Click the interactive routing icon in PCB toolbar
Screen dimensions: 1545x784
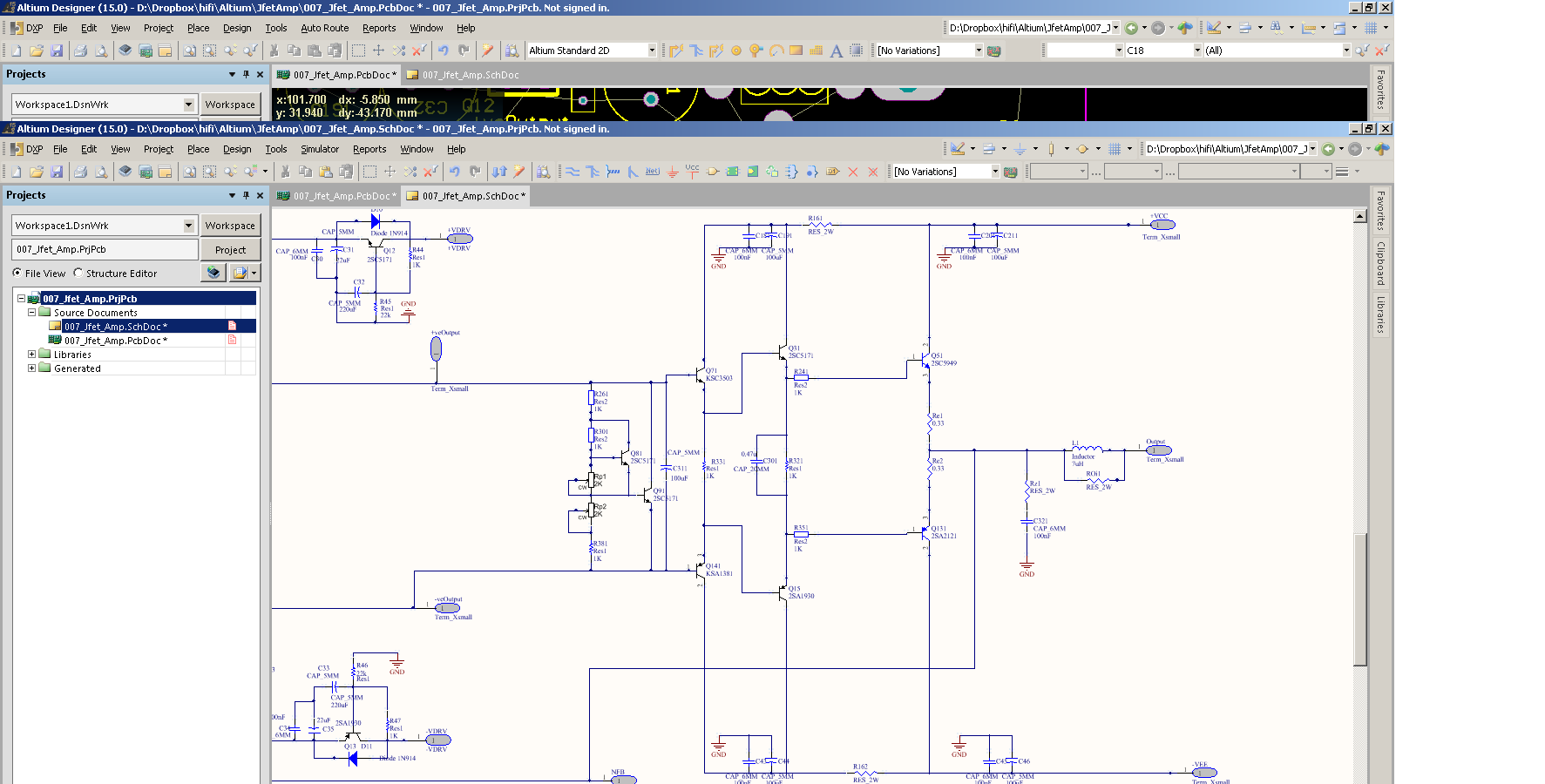click(x=676, y=51)
